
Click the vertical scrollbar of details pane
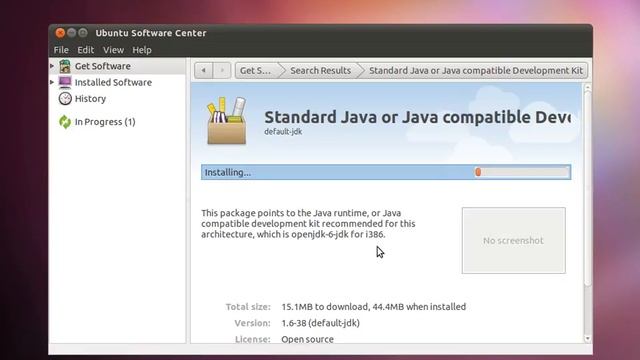tap(587, 188)
